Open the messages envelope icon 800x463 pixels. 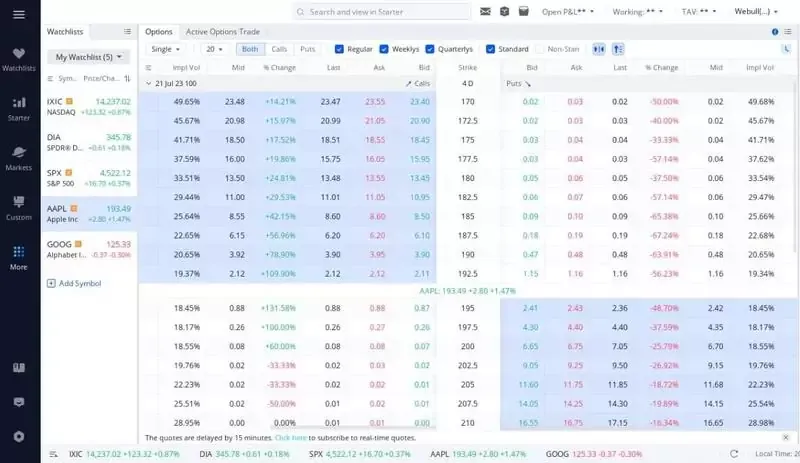[485, 11]
